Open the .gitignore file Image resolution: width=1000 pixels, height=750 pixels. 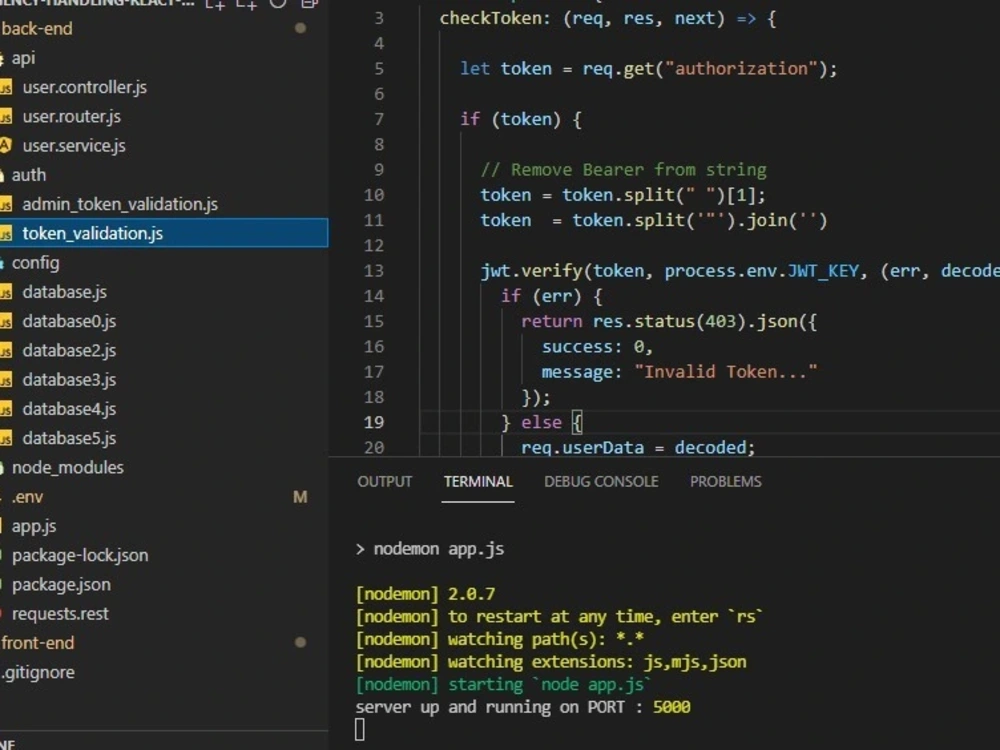point(38,672)
